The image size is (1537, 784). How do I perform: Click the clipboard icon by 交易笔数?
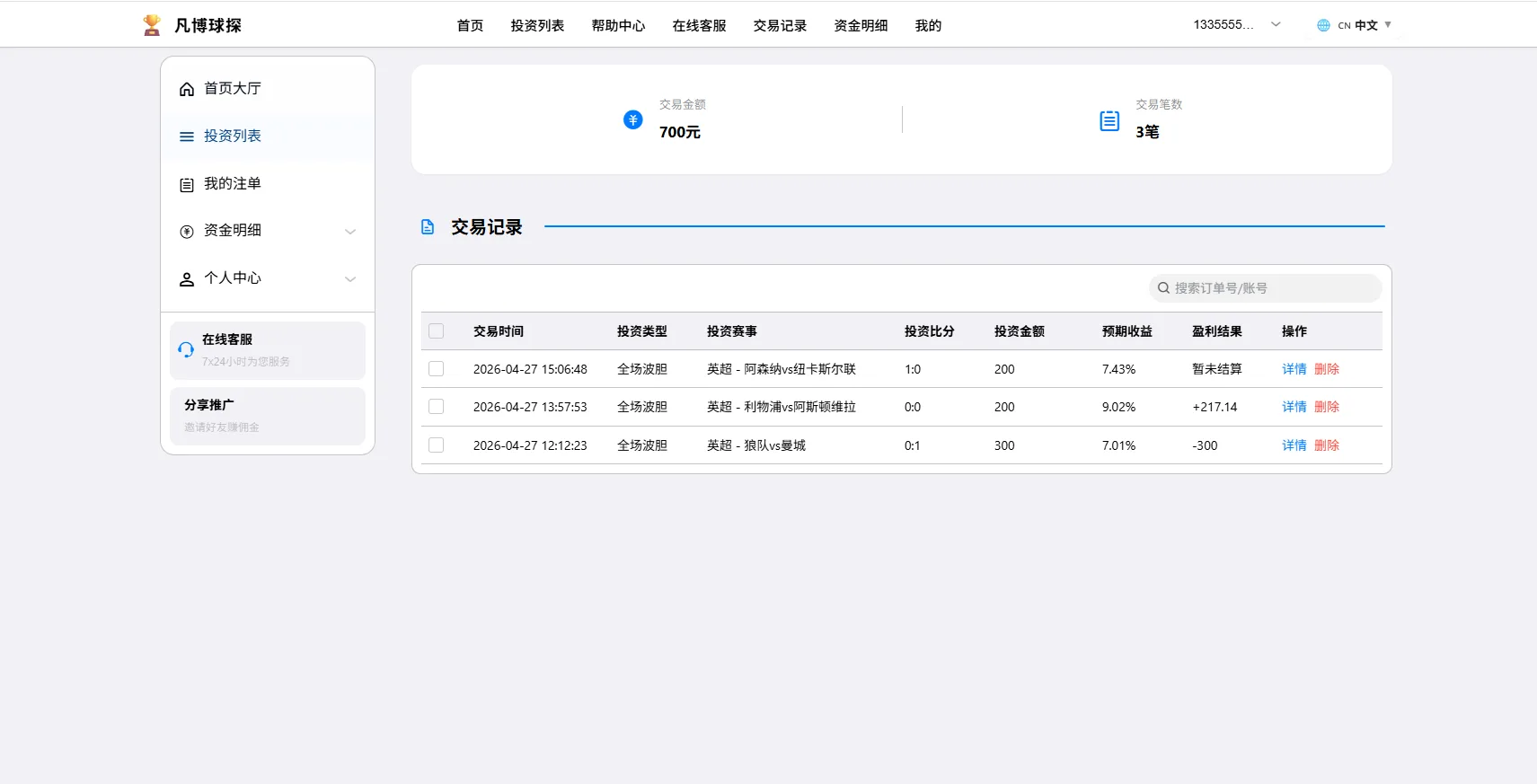pos(1109,120)
